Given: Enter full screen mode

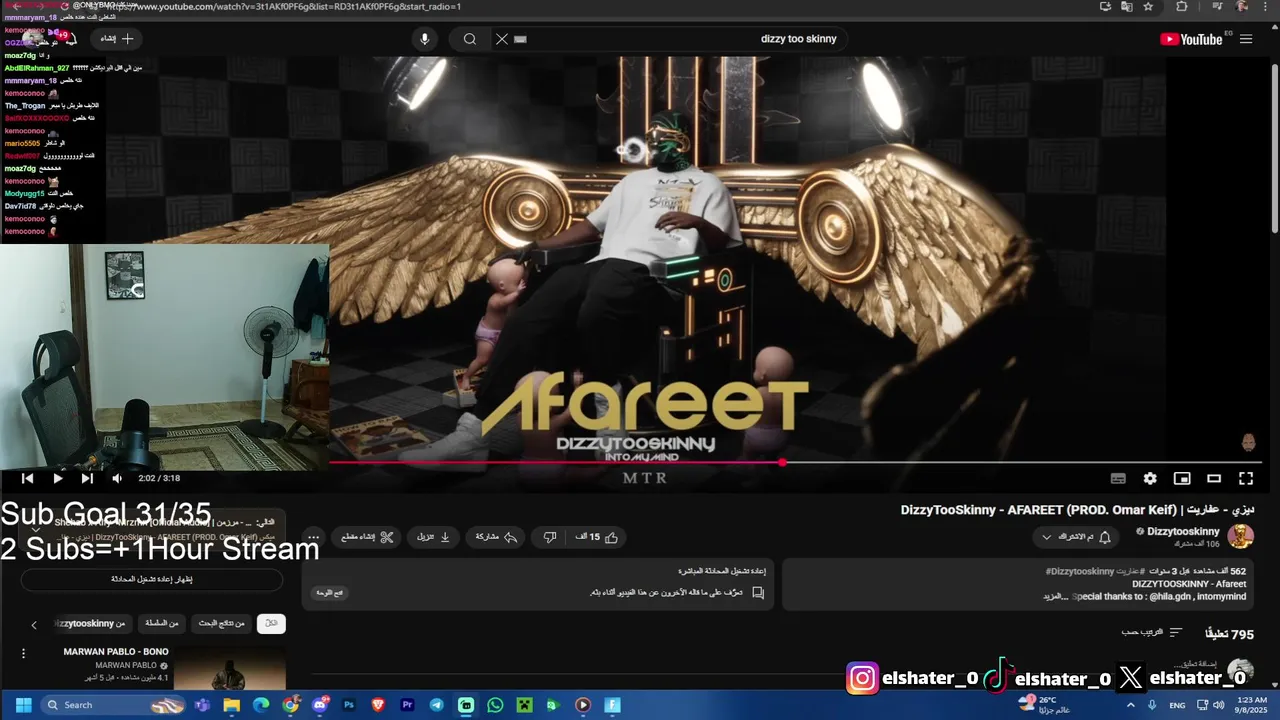Looking at the screenshot, I should (1246, 479).
